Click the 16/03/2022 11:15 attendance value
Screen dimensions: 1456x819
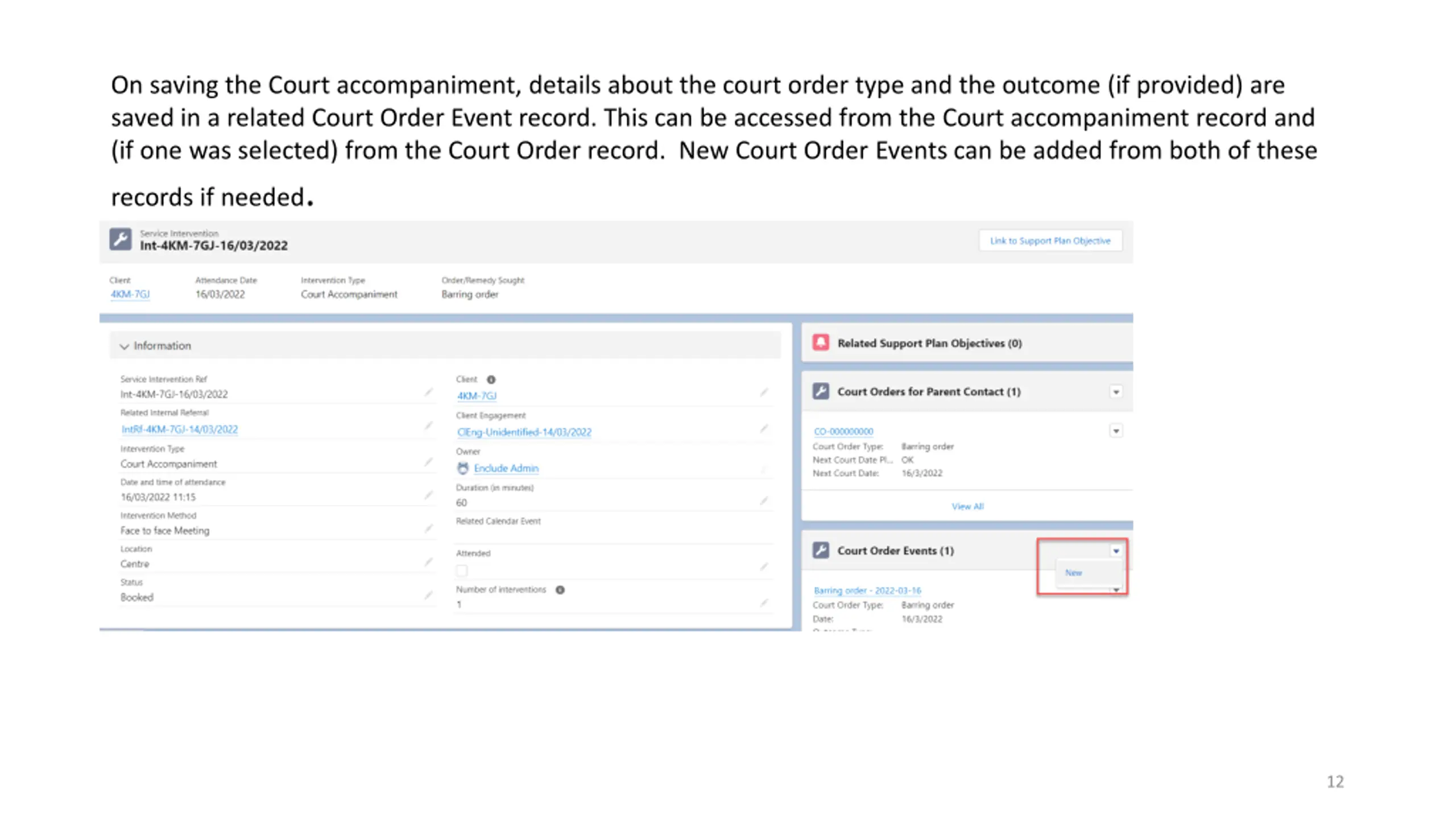(x=158, y=497)
